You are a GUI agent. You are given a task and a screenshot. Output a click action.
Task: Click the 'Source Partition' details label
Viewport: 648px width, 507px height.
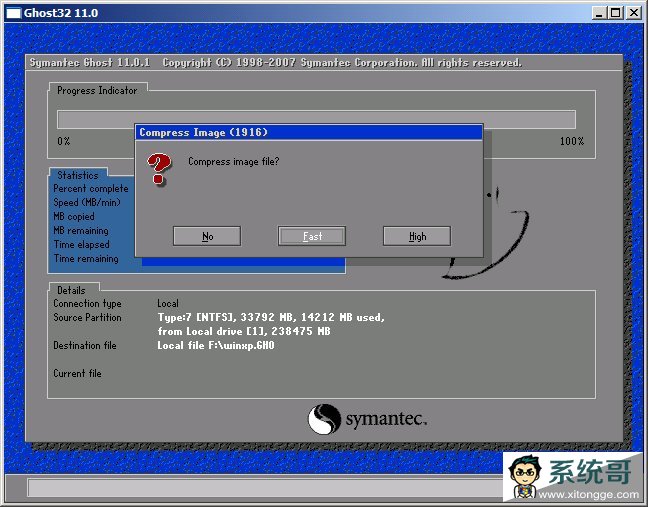tap(88, 318)
